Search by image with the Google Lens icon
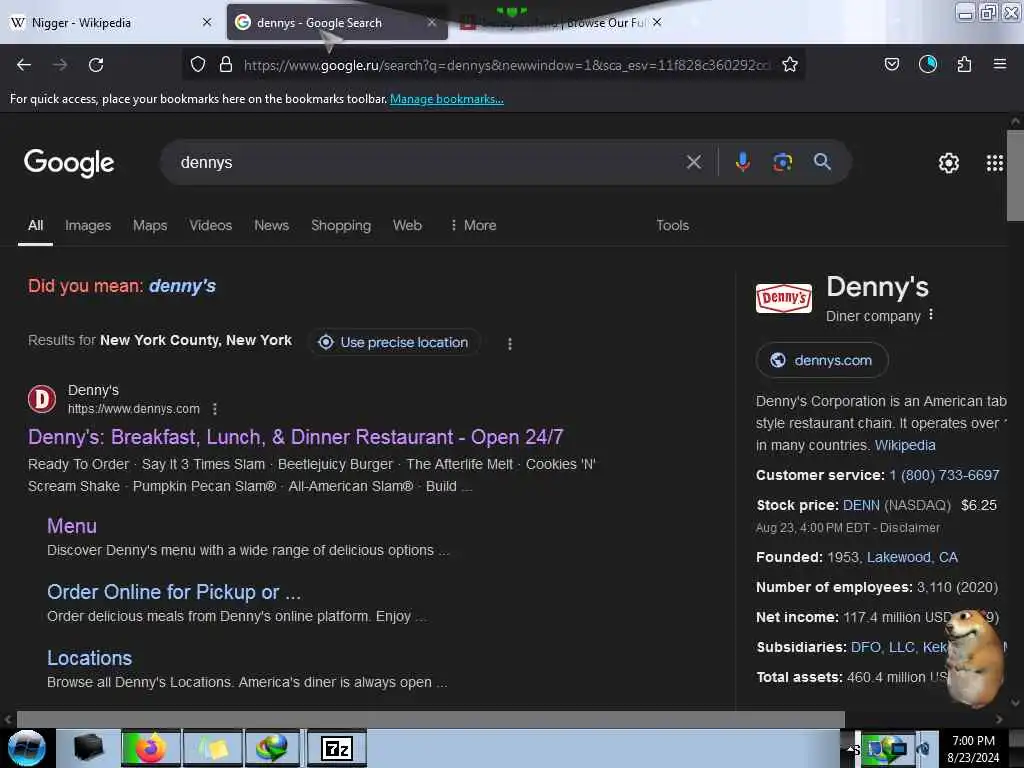The width and height of the screenshot is (1024, 768). [782, 162]
